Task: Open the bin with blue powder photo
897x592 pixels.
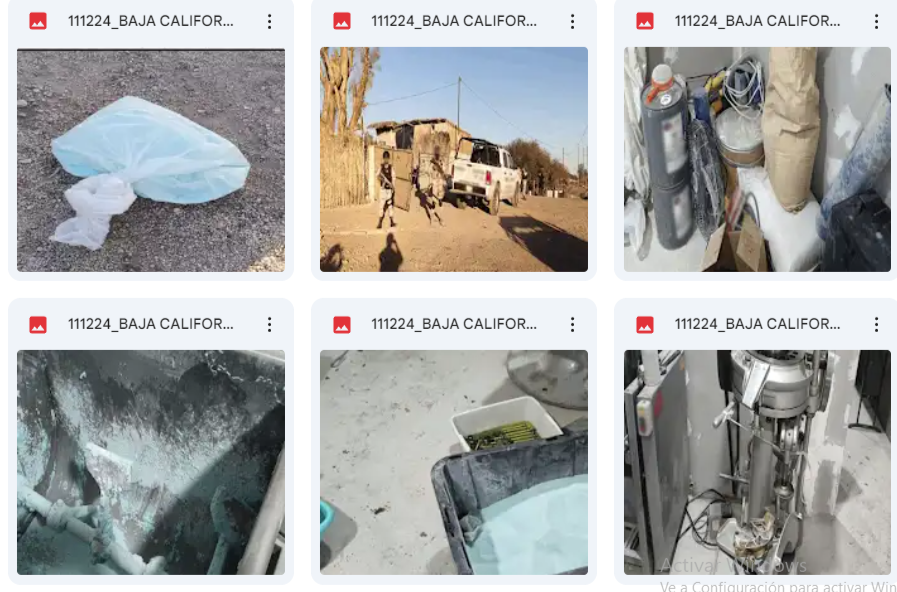Action: [x=454, y=462]
